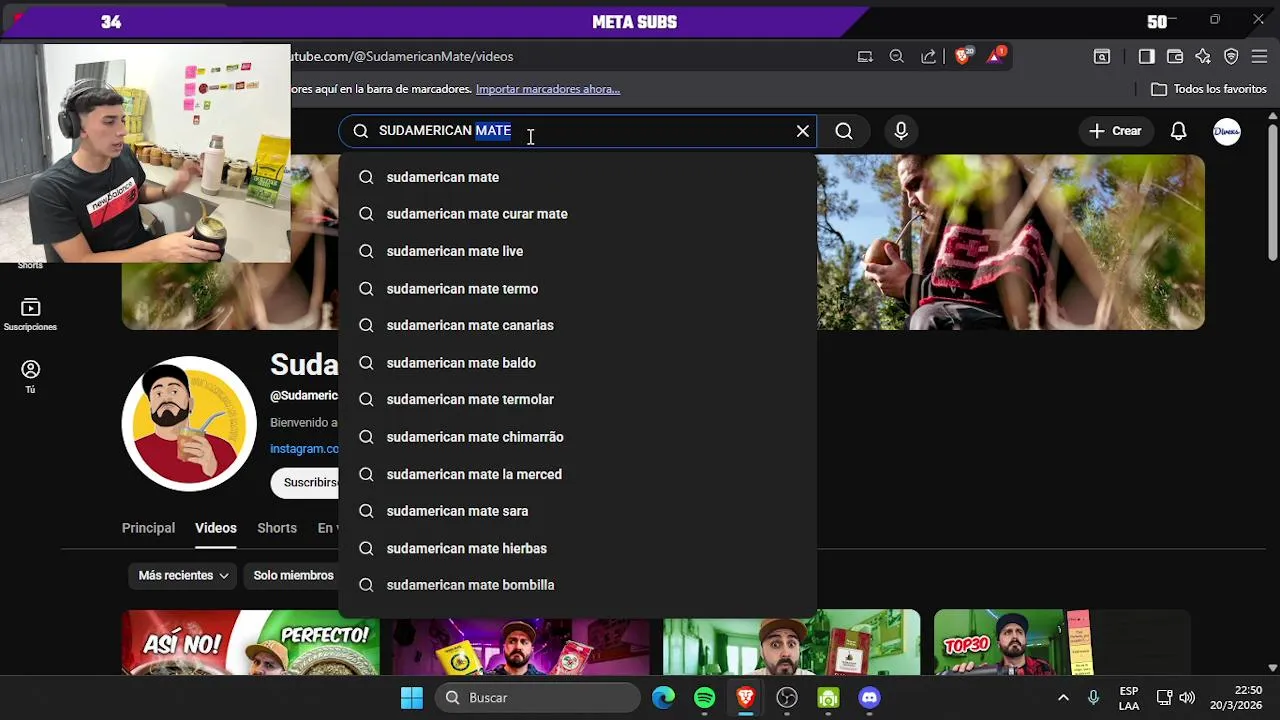This screenshot has width=1280, height=720.
Task: Open Spotify from the taskbar
Action: click(705, 698)
